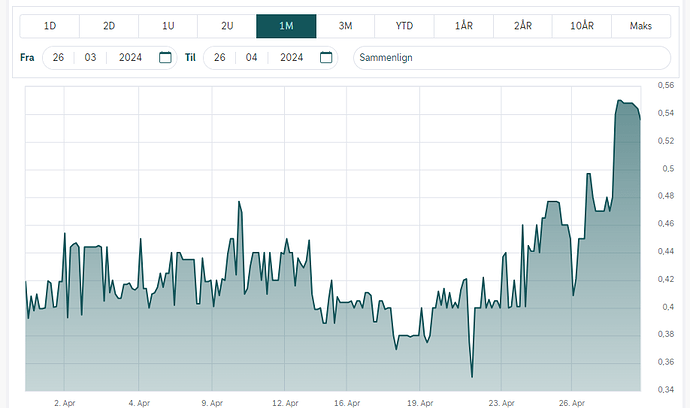Switch to the 2U two-week range
The height and width of the screenshot is (408, 690).
click(227, 26)
